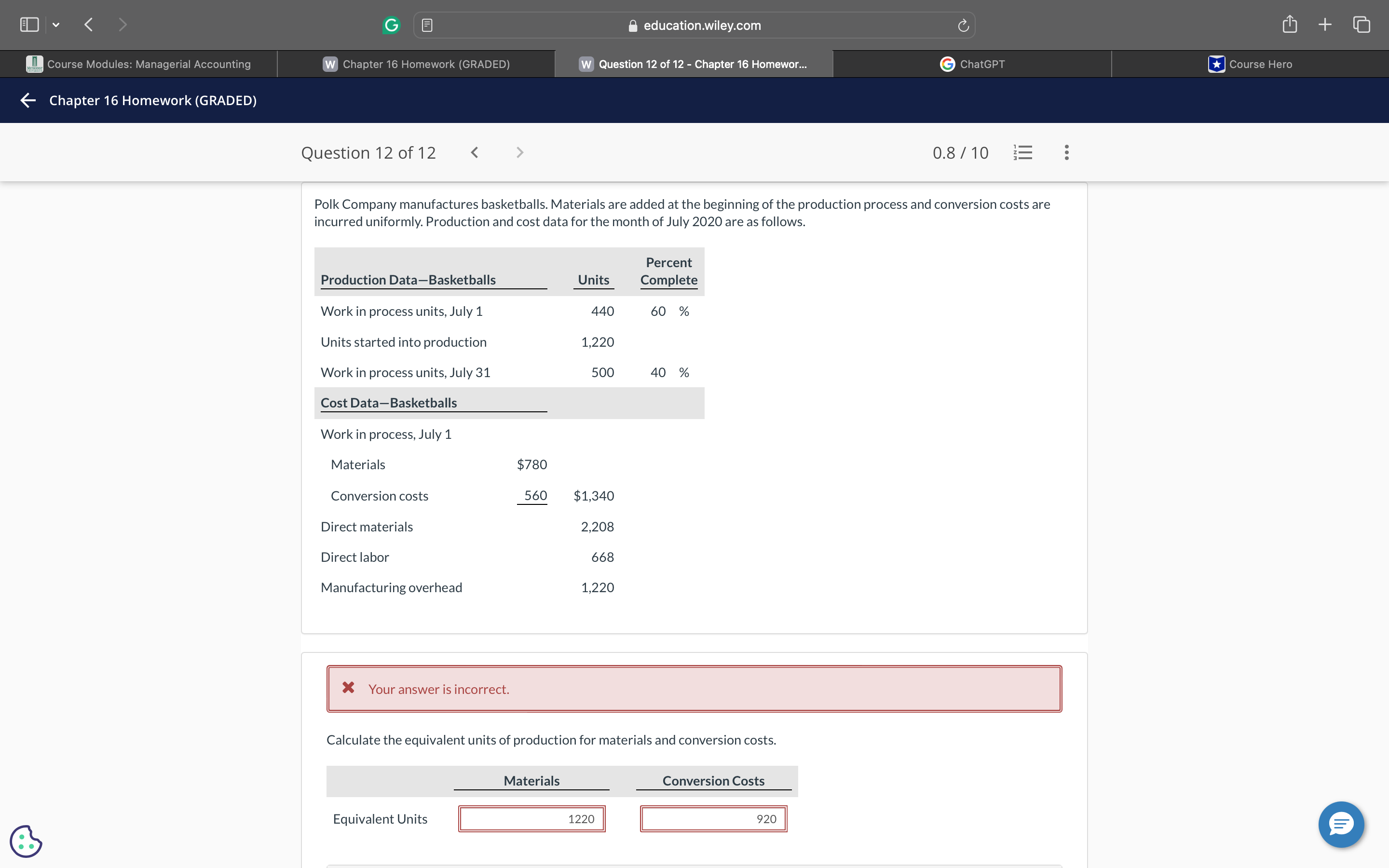Click the Safari sidebar toggle icon
This screenshot has height=868, width=1389.
pos(29,25)
